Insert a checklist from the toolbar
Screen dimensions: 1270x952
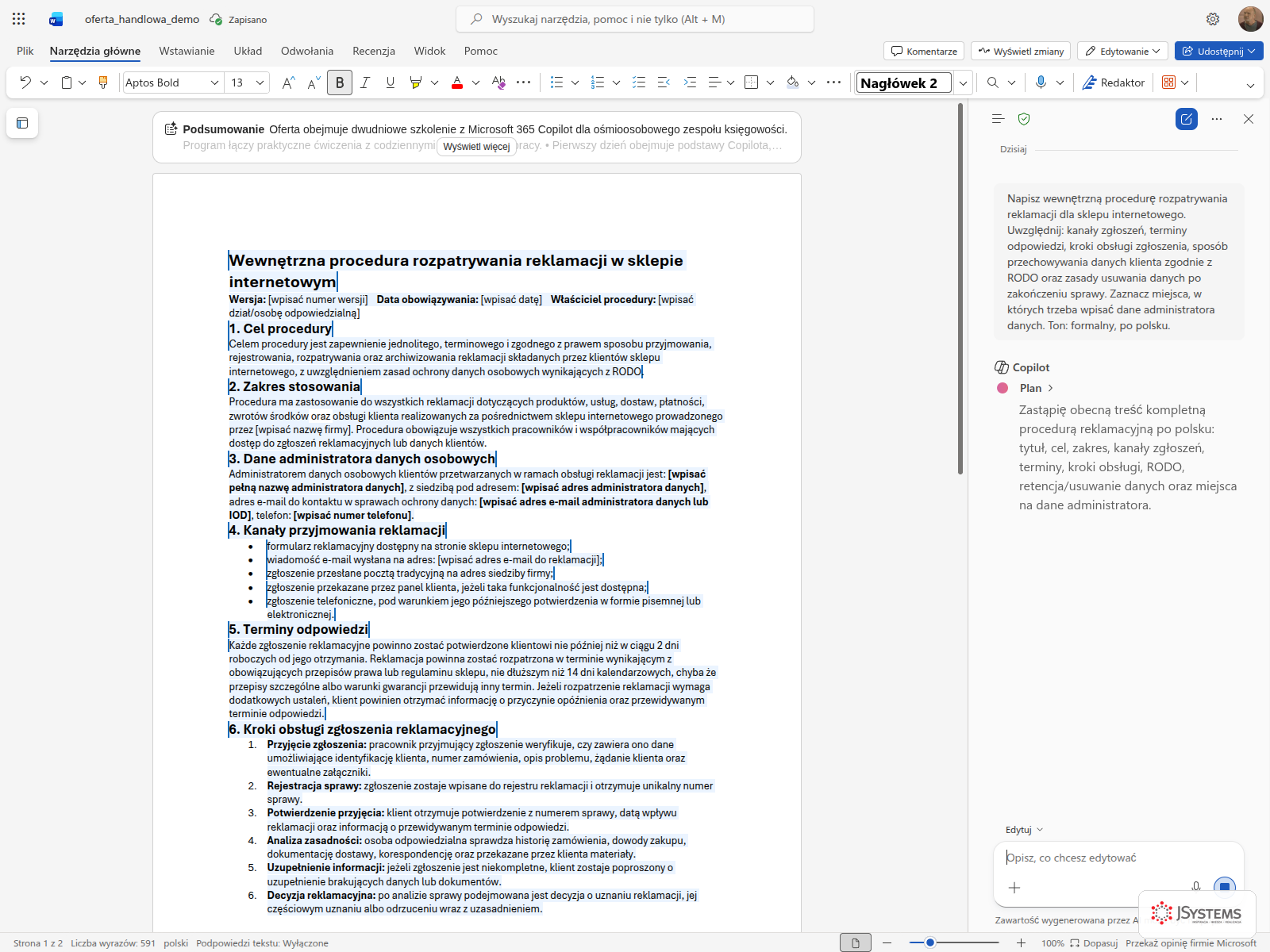(639, 83)
